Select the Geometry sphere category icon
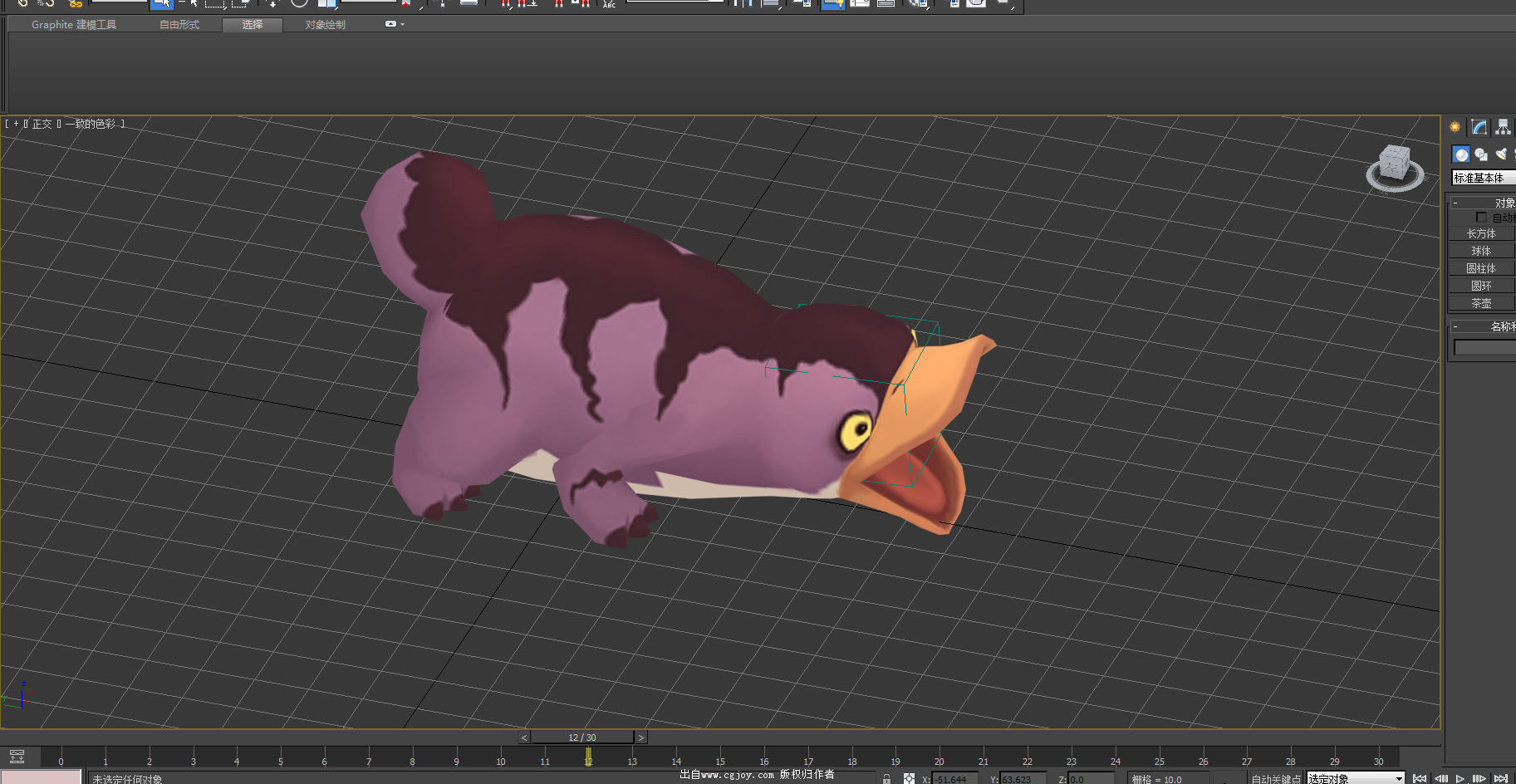Screen dimensions: 1516x784 click(1461, 154)
